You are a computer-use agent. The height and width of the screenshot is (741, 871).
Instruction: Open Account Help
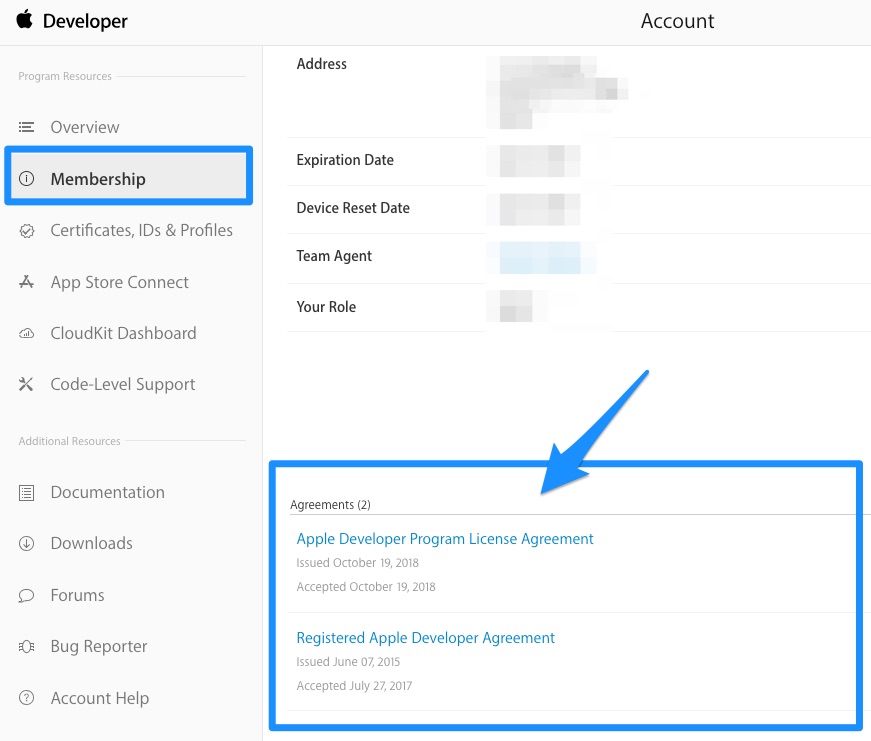click(100, 698)
